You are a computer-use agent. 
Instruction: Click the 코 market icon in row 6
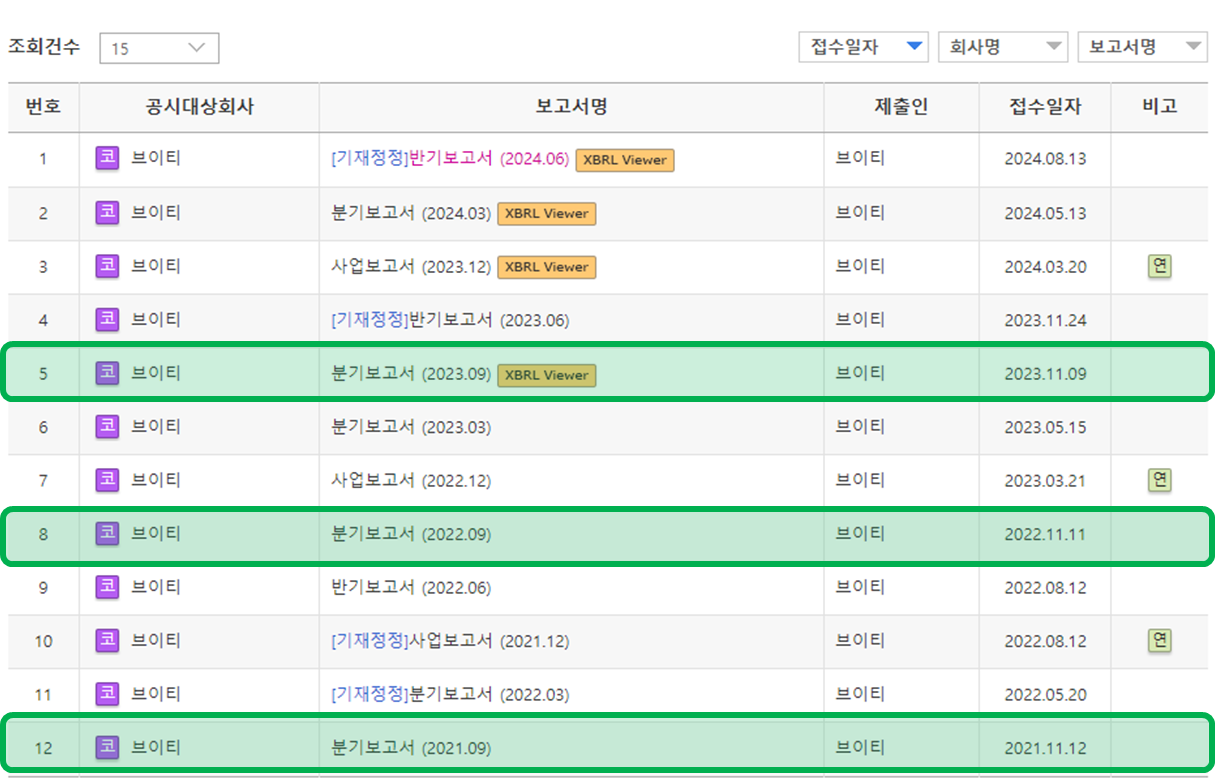click(x=107, y=426)
